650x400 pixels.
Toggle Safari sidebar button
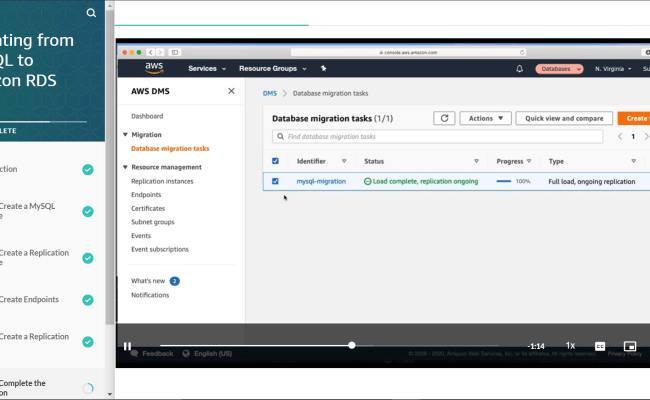click(x=175, y=52)
